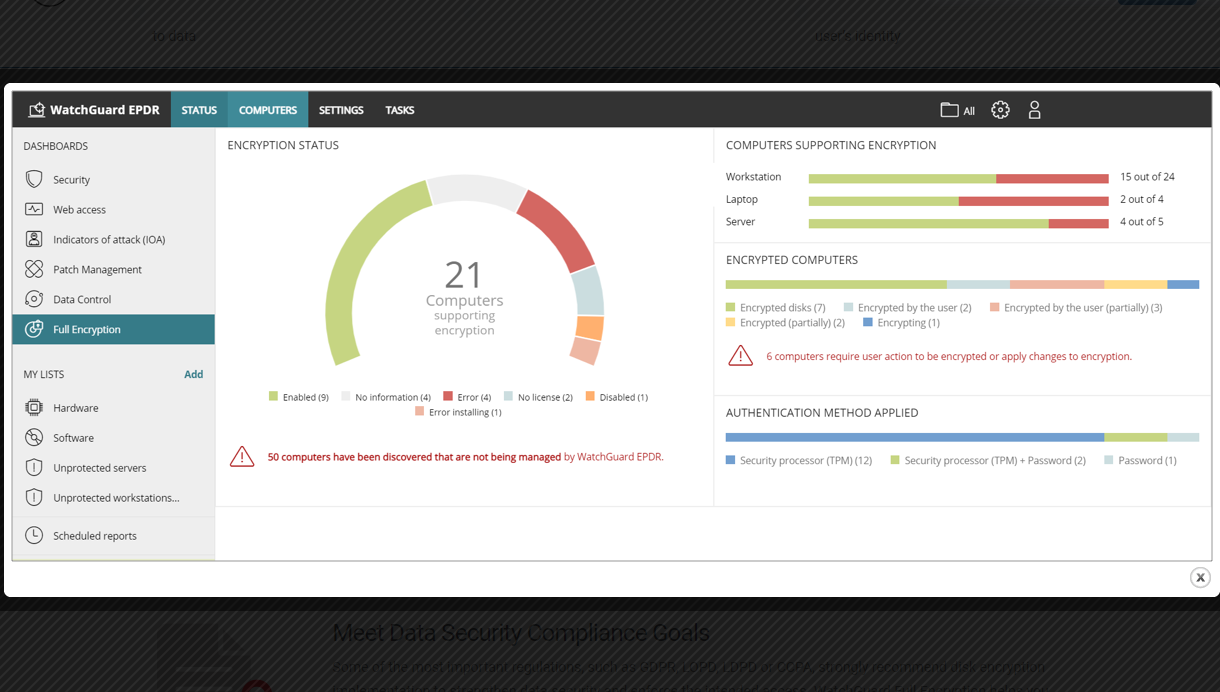Click the Server encryption support bar
The image size is (1220, 692).
tap(958, 224)
